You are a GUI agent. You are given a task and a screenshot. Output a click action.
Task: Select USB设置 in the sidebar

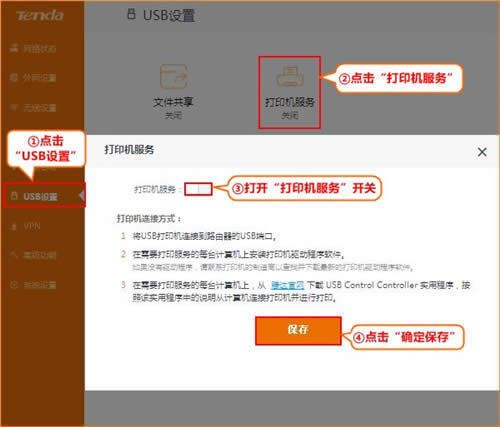[45, 196]
